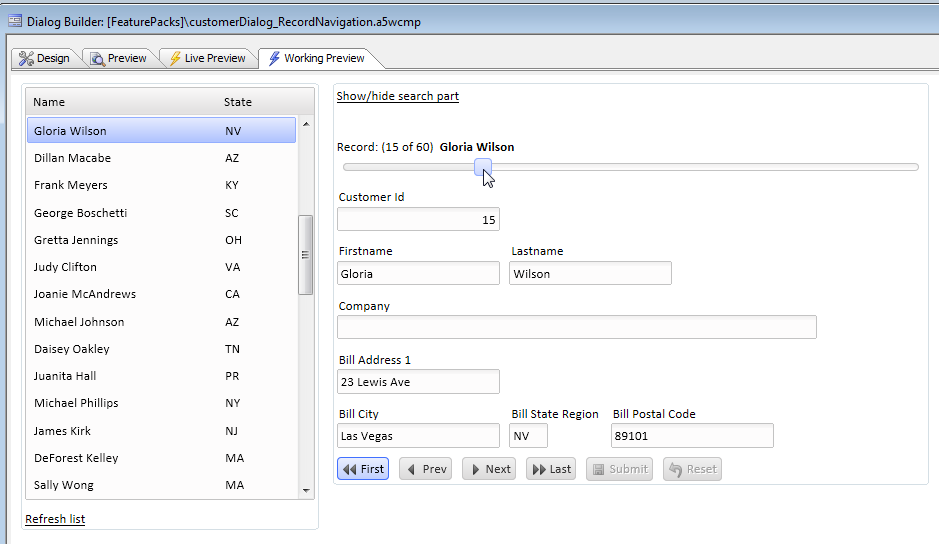Select the DeForest Kelley row
The width and height of the screenshot is (939, 544).
coord(162,458)
